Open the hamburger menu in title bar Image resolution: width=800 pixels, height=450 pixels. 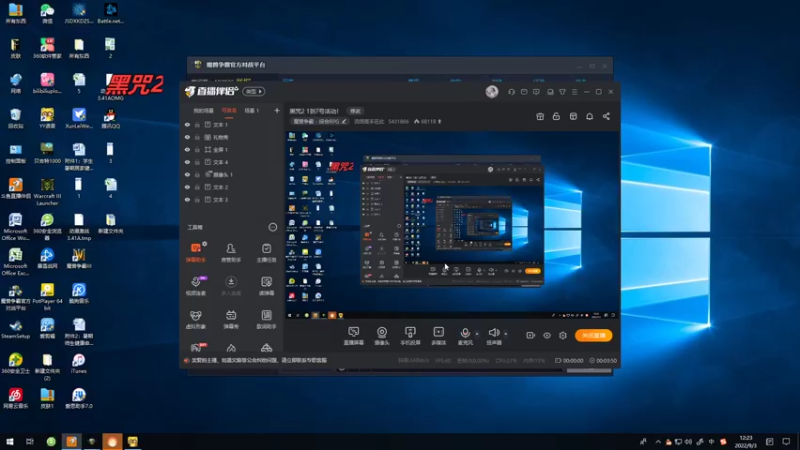click(574, 92)
